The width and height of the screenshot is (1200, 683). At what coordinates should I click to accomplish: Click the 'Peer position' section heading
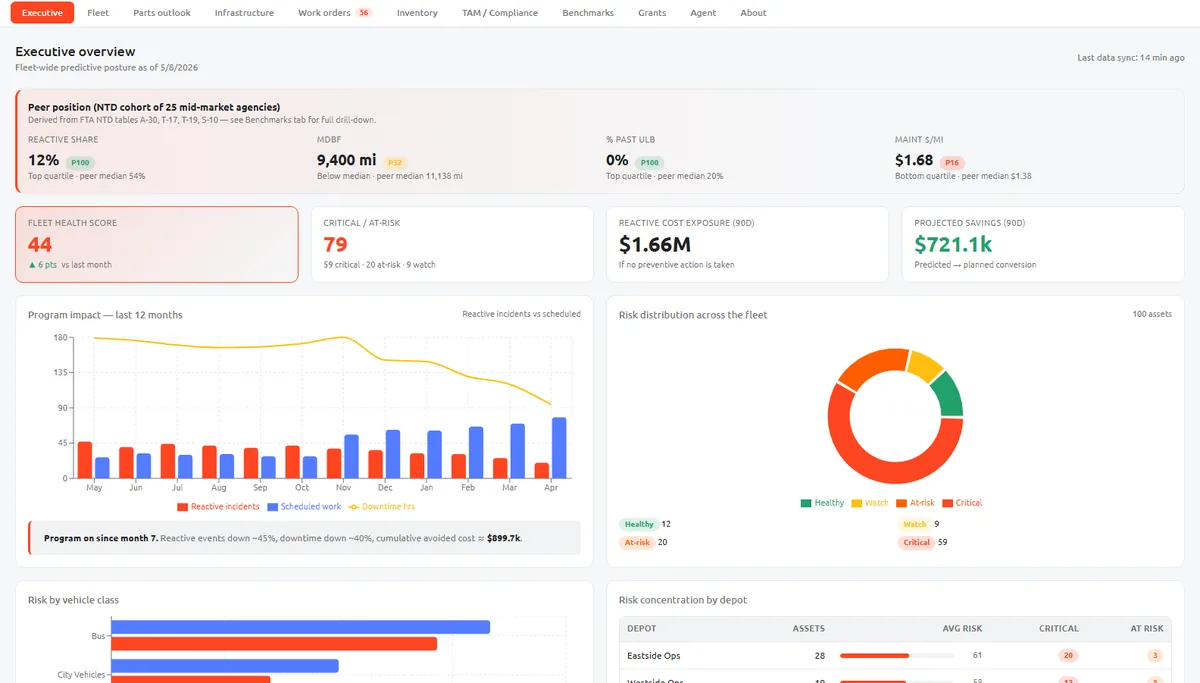point(154,107)
